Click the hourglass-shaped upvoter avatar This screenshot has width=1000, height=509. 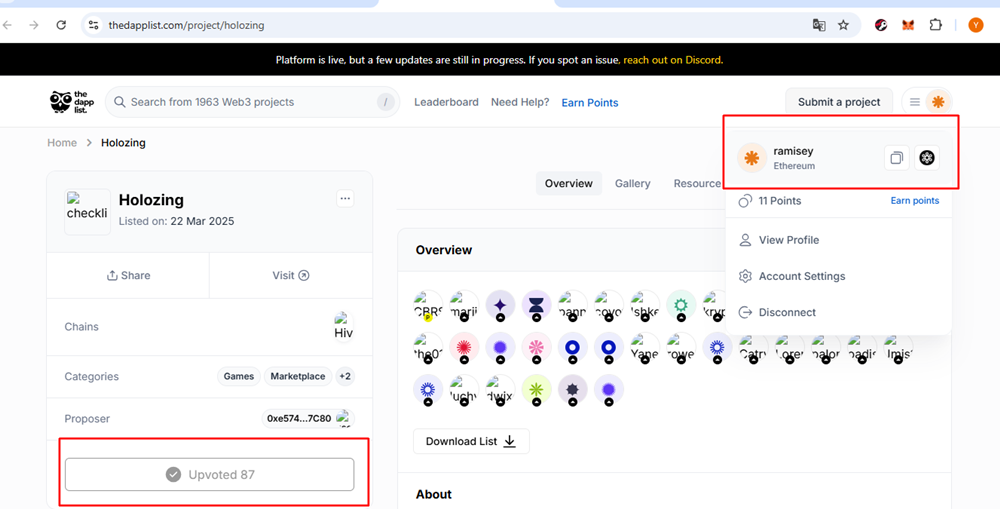tap(537, 305)
